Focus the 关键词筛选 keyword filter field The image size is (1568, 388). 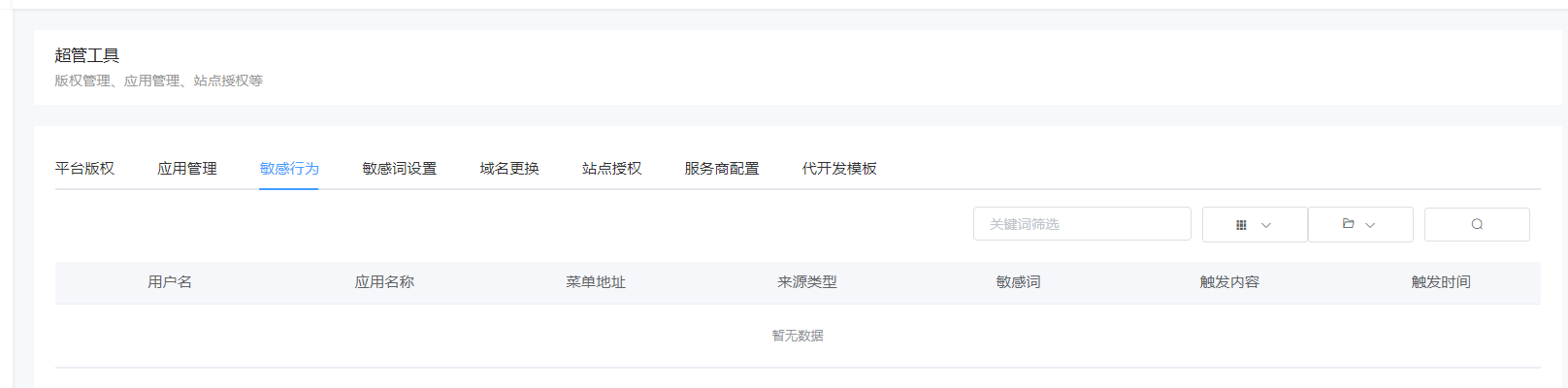(1082, 224)
